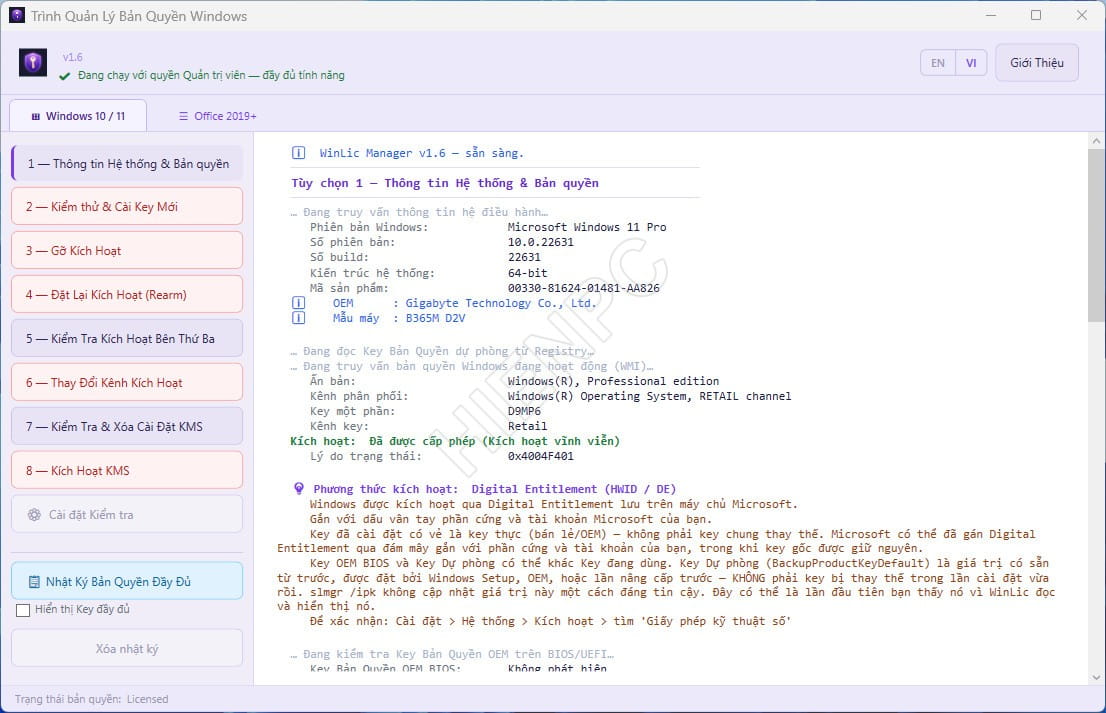Select 7 — Kiểm Tra & Xóa Cài Đặt KMS
This screenshot has height=713, width=1106.
(127, 427)
